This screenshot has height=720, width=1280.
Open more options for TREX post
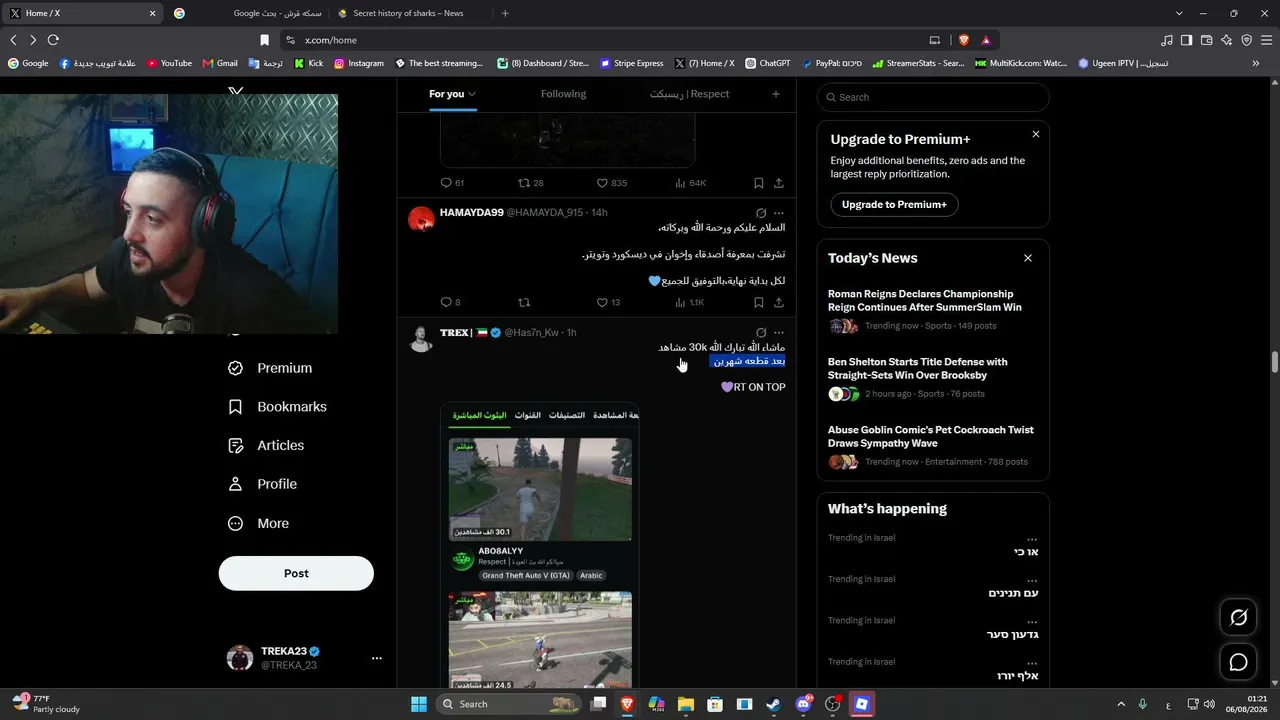[x=779, y=333]
